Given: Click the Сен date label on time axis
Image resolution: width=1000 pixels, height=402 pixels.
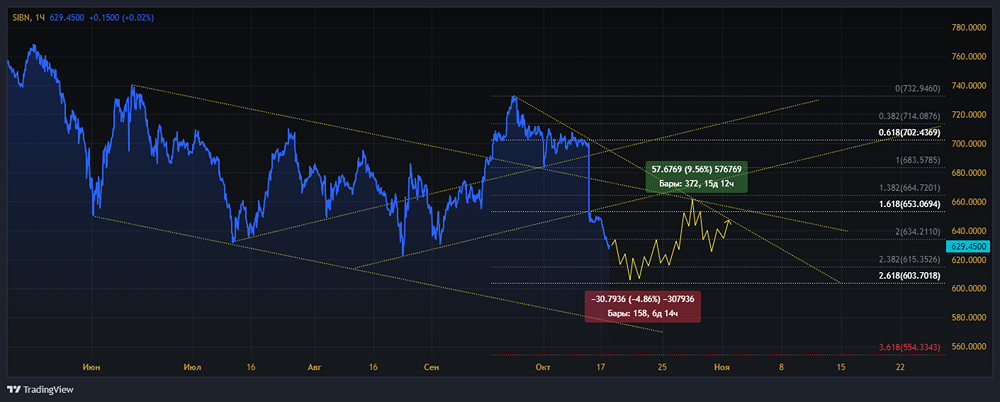Looking at the screenshot, I should pos(432,367).
